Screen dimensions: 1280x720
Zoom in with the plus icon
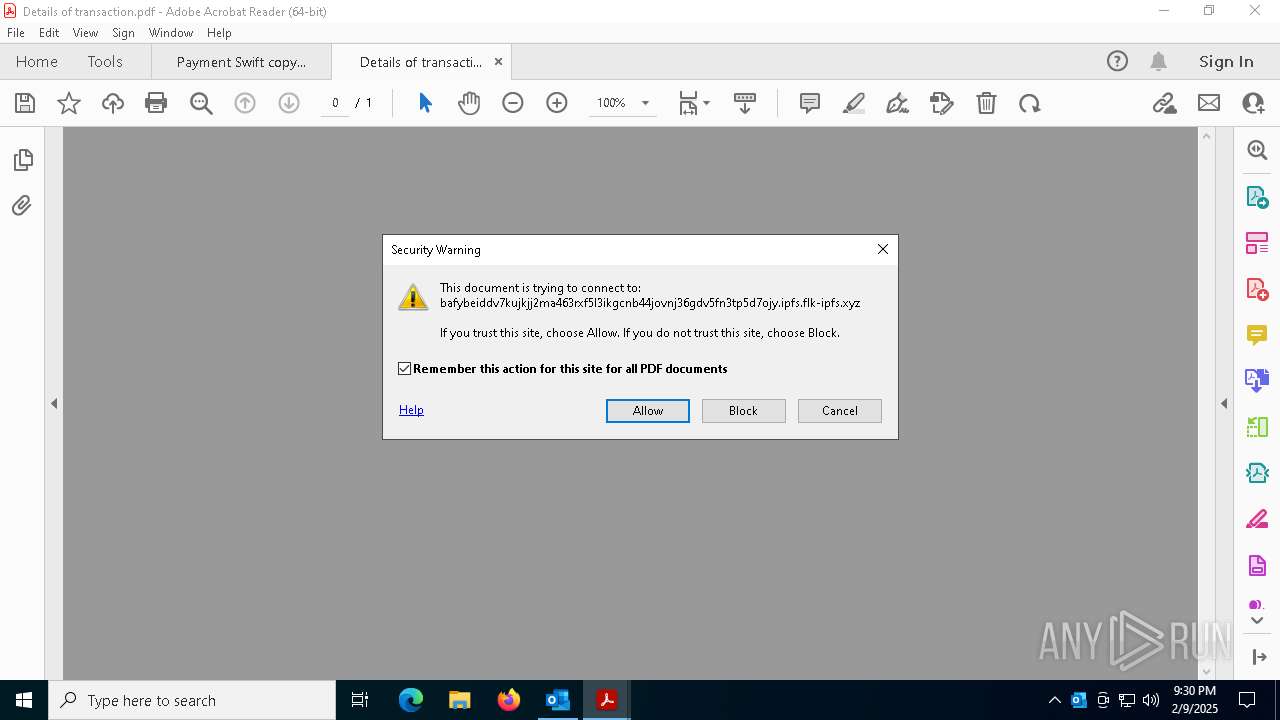[557, 103]
